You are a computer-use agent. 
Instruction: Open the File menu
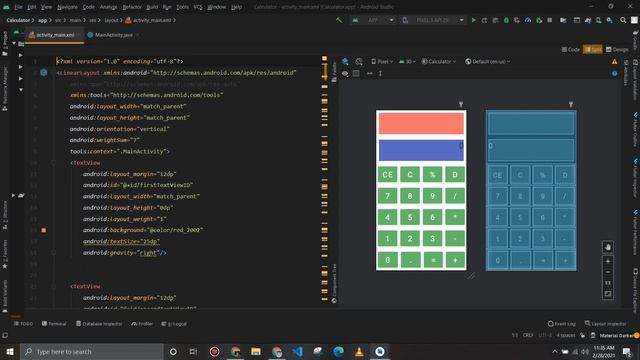[18, 7]
